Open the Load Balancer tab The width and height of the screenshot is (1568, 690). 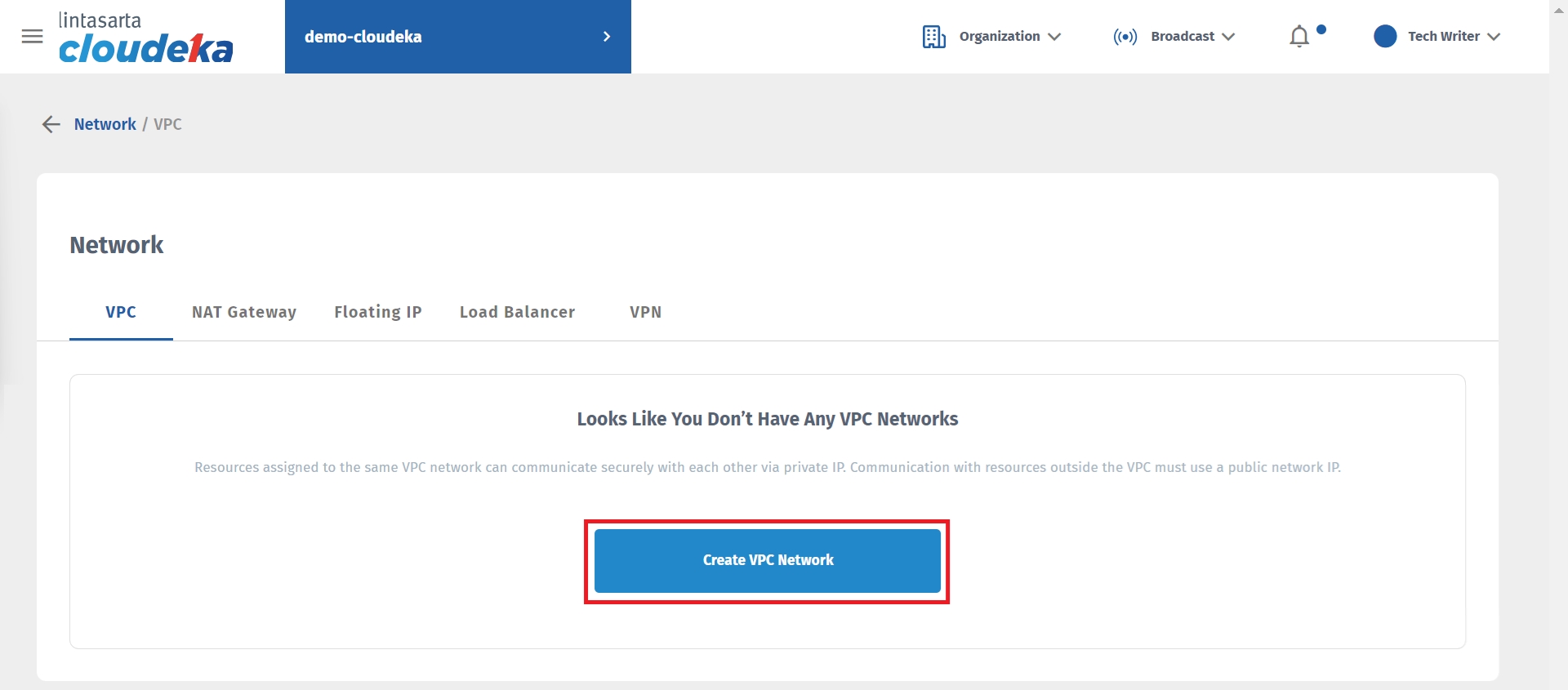tap(517, 312)
